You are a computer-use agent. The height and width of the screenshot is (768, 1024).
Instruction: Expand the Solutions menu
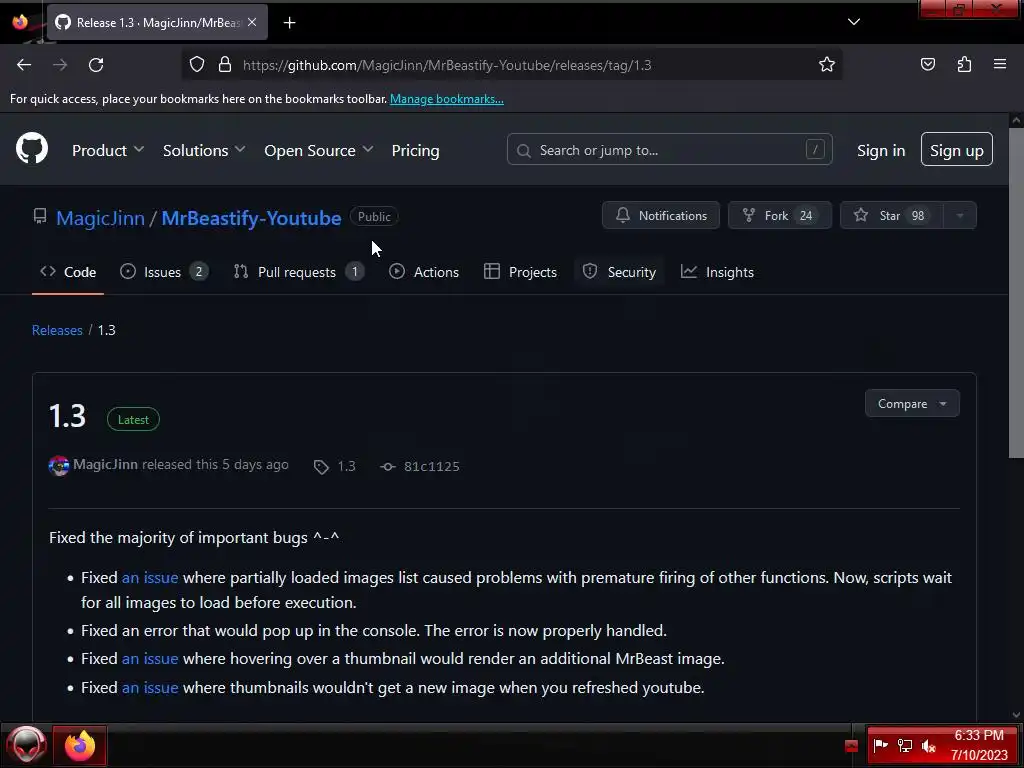click(x=204, y=150)
